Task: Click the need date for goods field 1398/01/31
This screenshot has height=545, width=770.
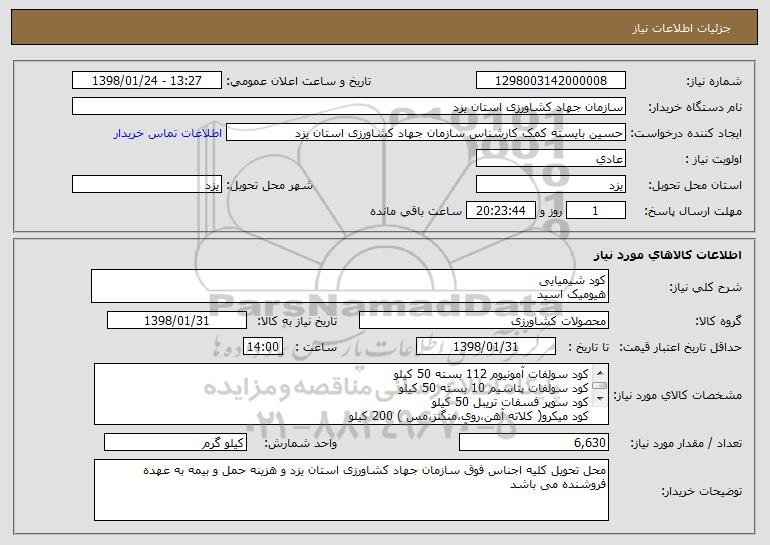Action: [177, 320]
